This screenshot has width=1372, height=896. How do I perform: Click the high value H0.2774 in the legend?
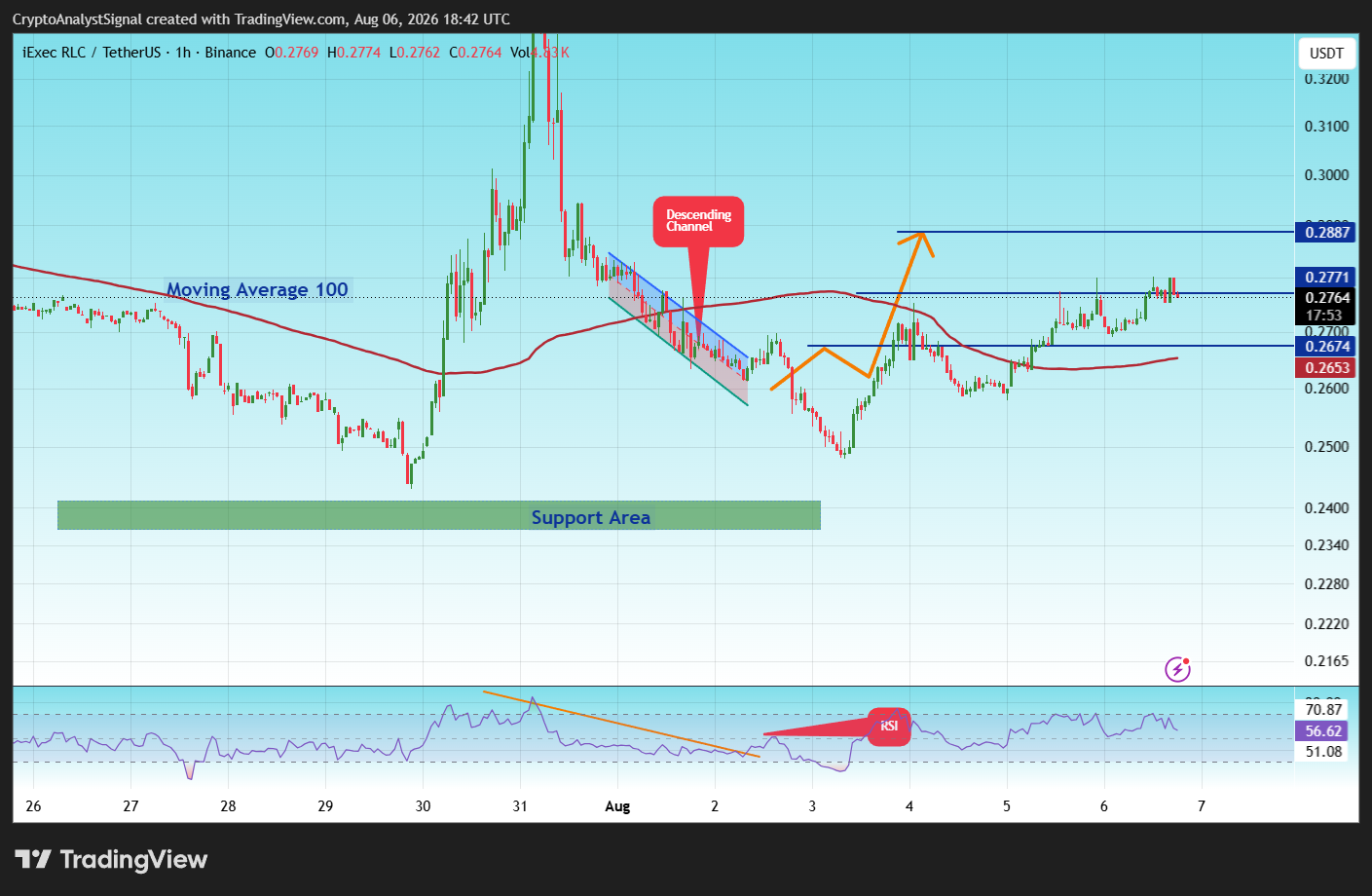[x=353, y=53]
